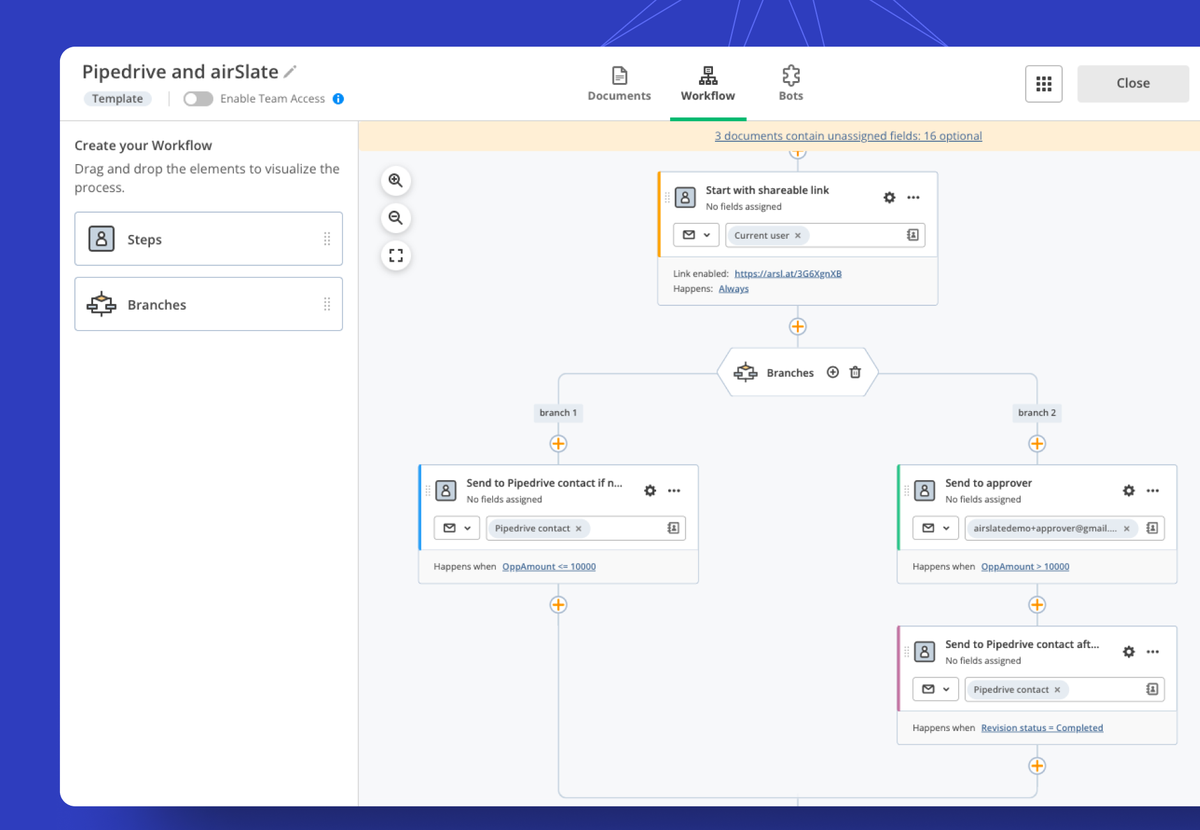
Task: Click the branch 1 label
Action: click(x=558, y=412)
